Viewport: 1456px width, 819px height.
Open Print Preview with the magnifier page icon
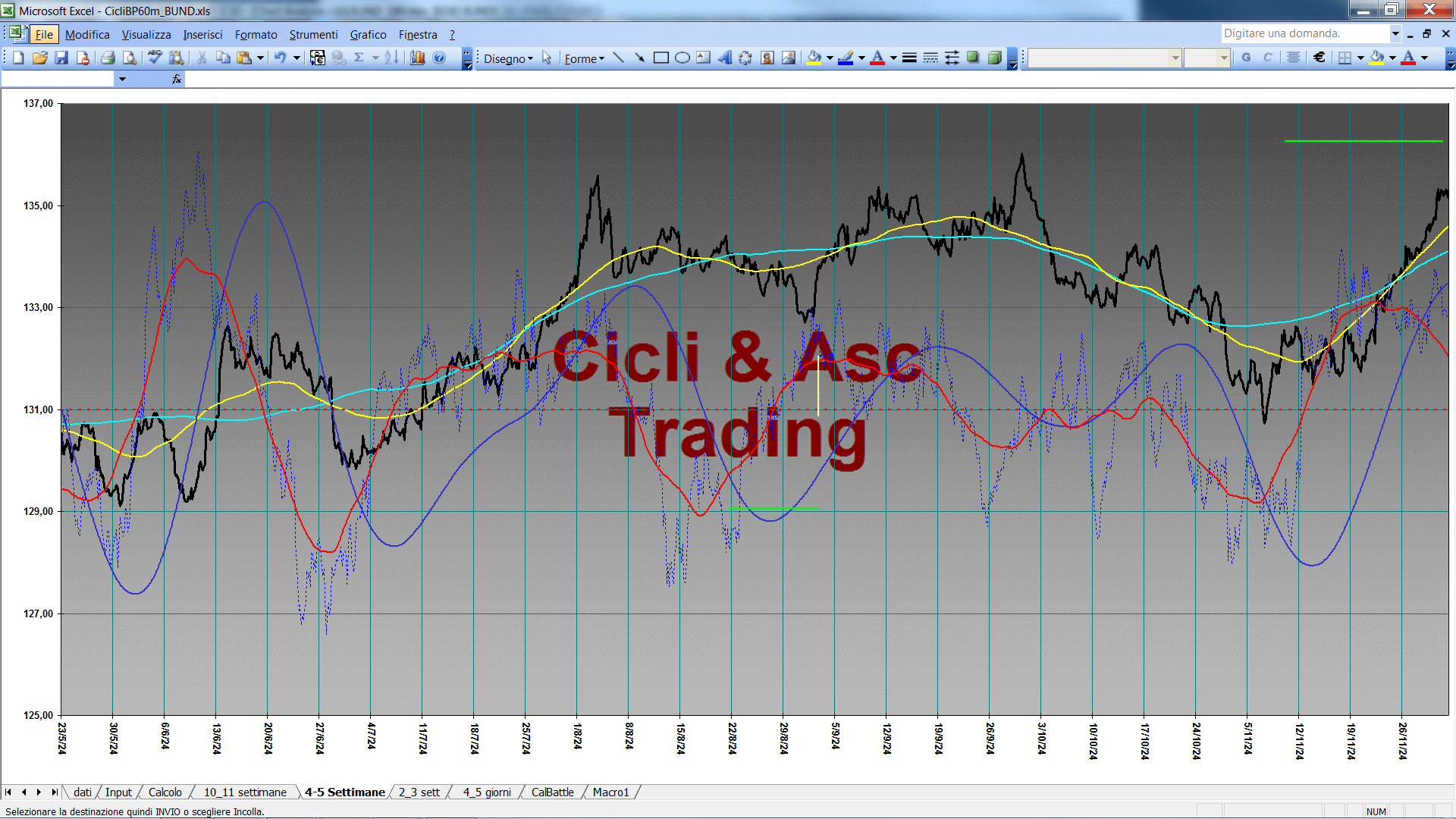(x=130, y=58)
